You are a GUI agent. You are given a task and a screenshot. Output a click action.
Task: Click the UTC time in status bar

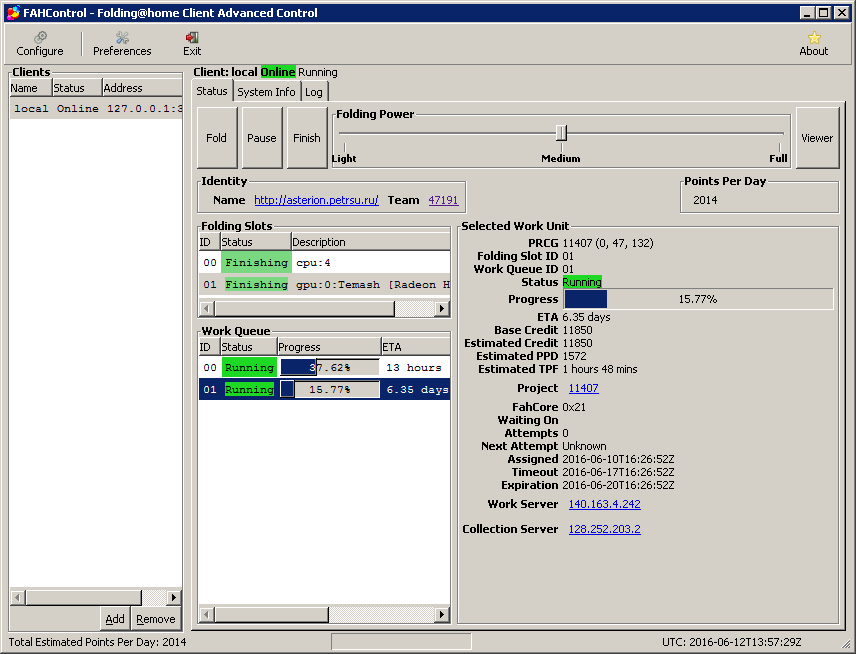click(x=732, y=642)
